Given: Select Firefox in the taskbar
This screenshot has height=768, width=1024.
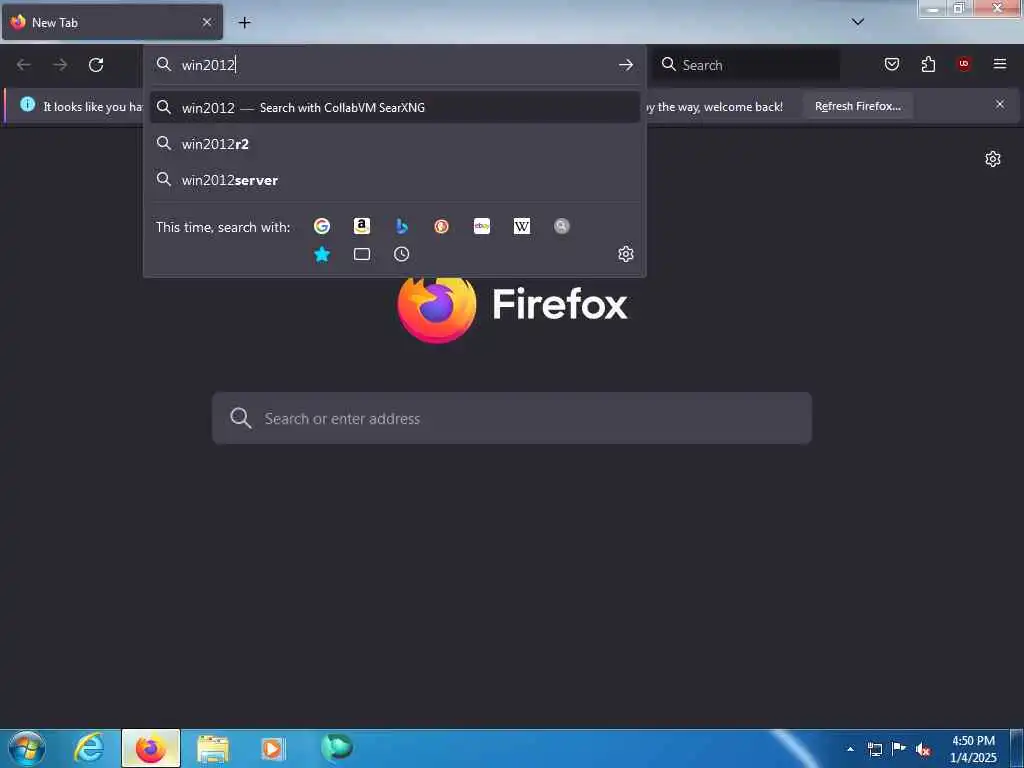Looking at the screenshot, I should point(151,748).
